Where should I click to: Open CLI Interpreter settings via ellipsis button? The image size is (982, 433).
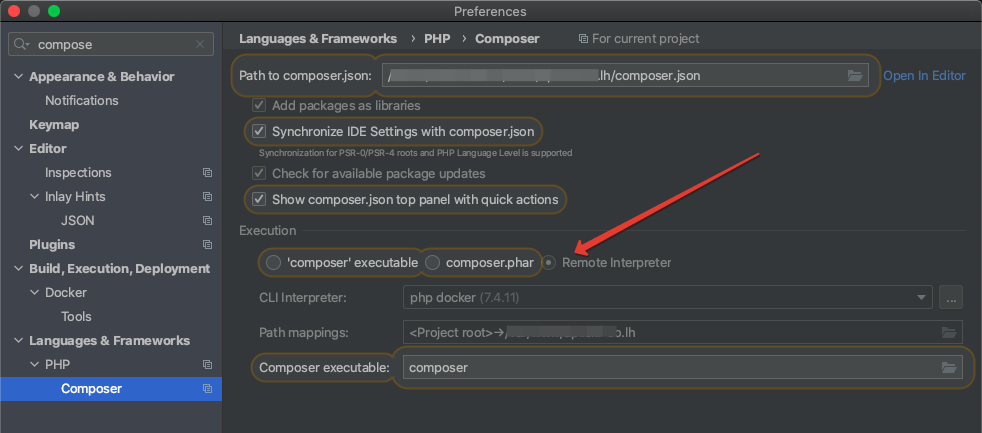coord(951,297)
